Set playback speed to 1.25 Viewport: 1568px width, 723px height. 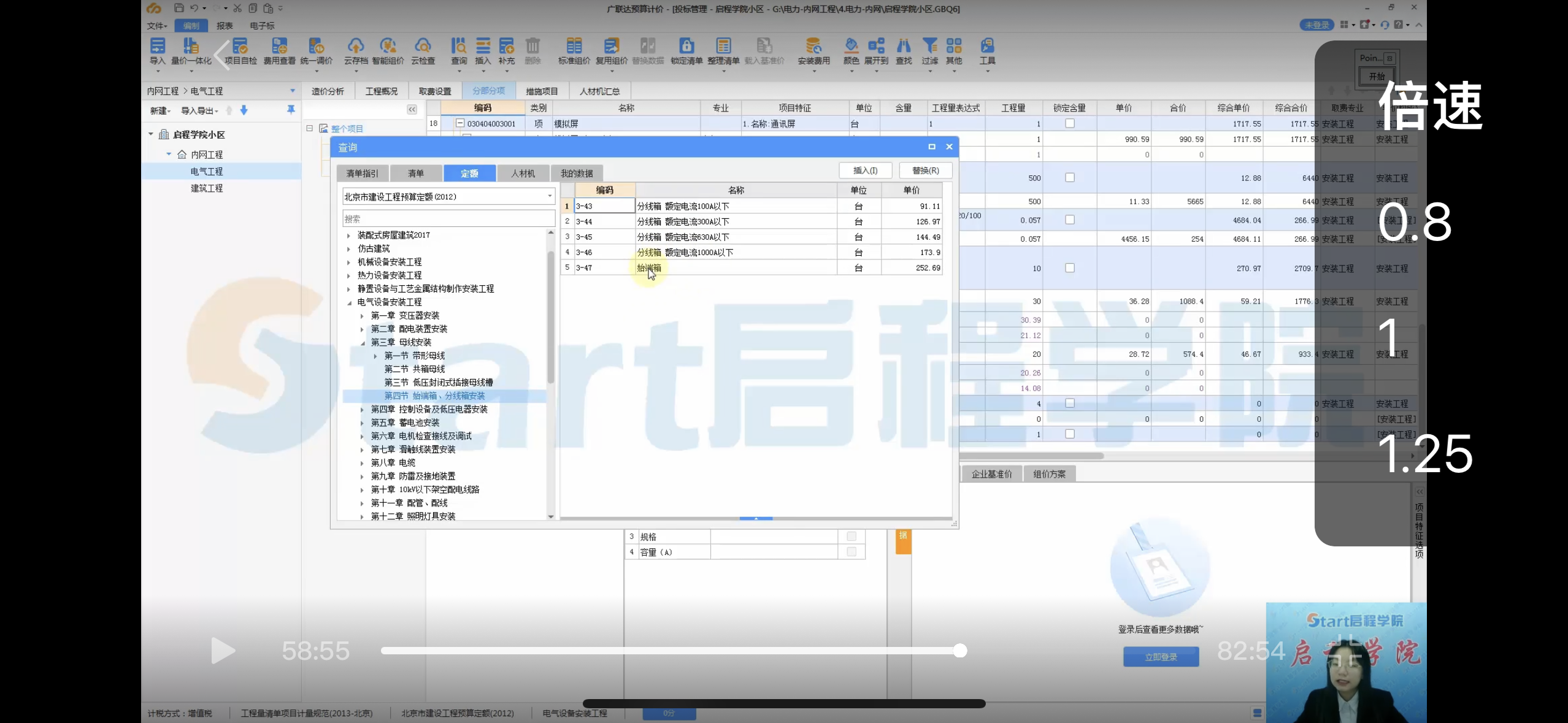[x=1424, y=454]
